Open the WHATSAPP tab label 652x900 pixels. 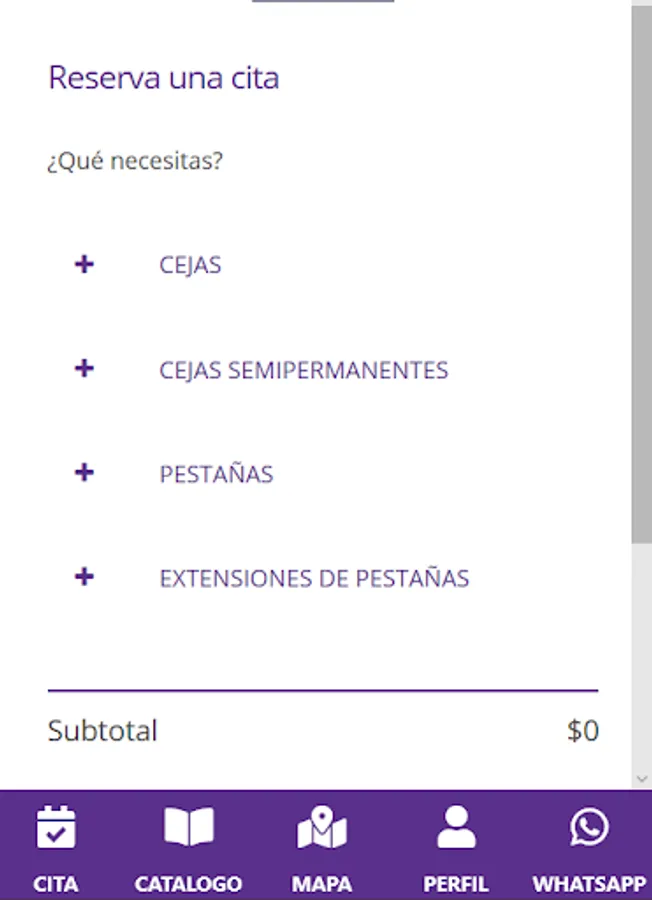pyautogui.click(x=589, y=884)
